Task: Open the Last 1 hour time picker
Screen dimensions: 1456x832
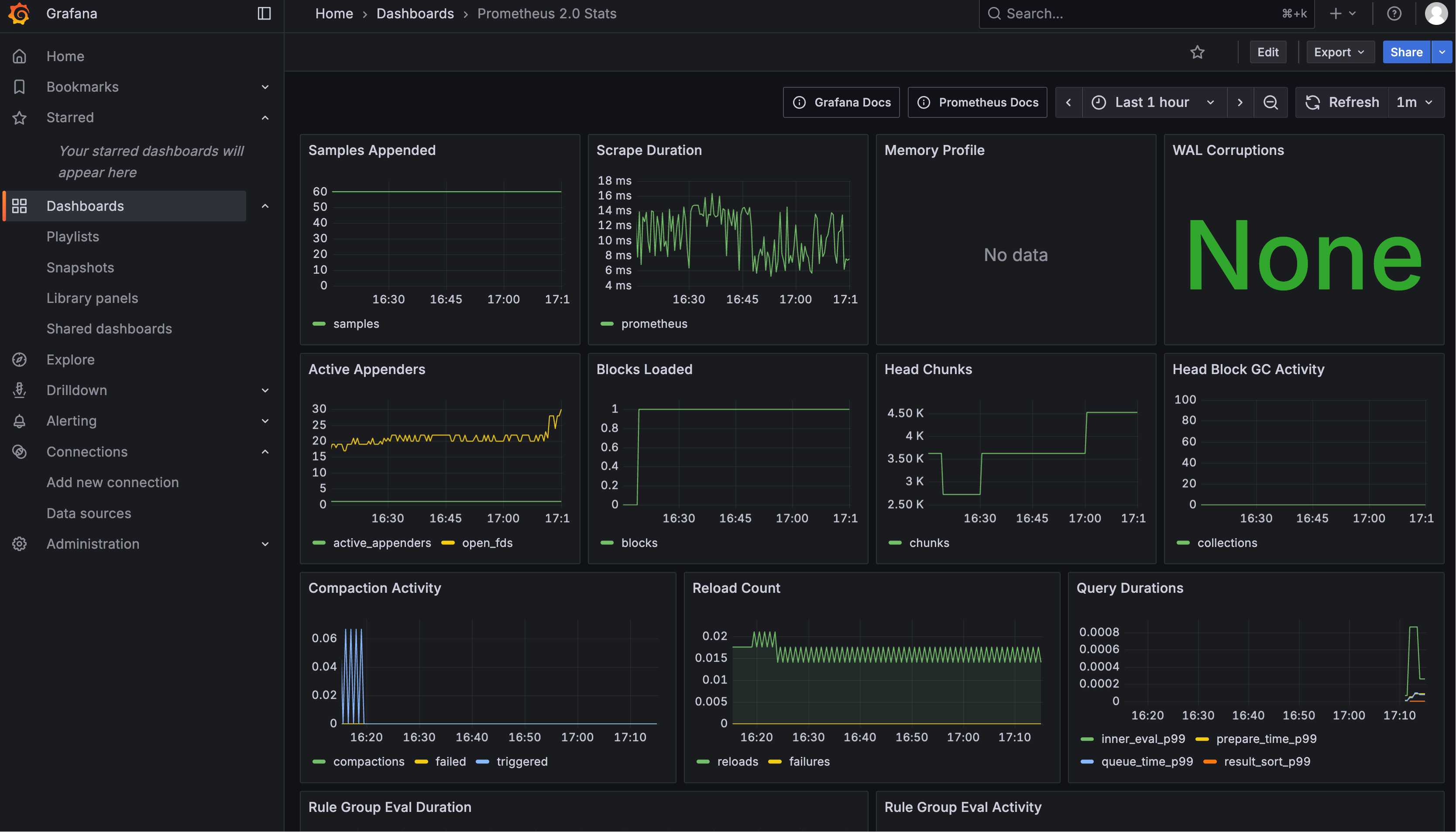Action: pos(1153,102)
